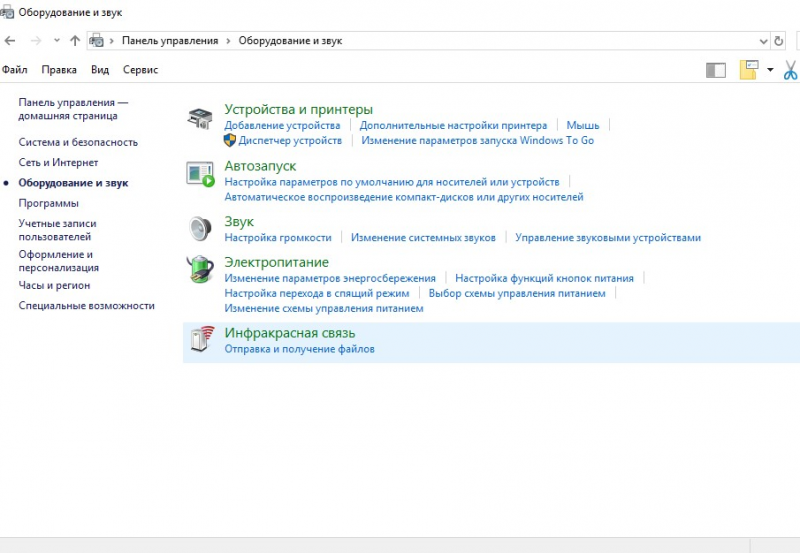Click the shield icon beside Диспетчер устройств
The height and width of the screenshot is (553, 800).
(x=230, y=140)
